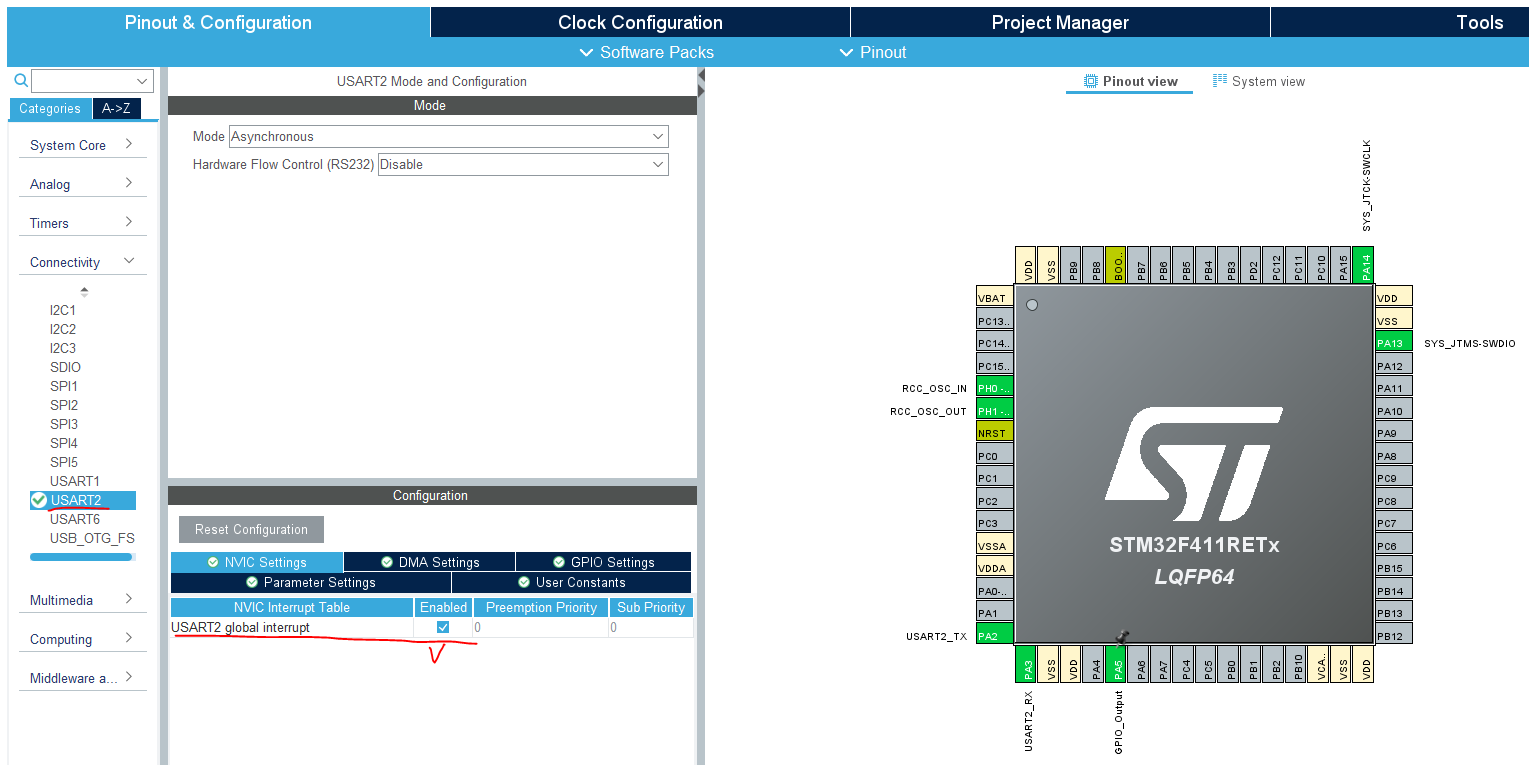This screenshot has width=1529, height=765.
Task: Select I2C1 in Connectivity list
Action: pos(63,310)
